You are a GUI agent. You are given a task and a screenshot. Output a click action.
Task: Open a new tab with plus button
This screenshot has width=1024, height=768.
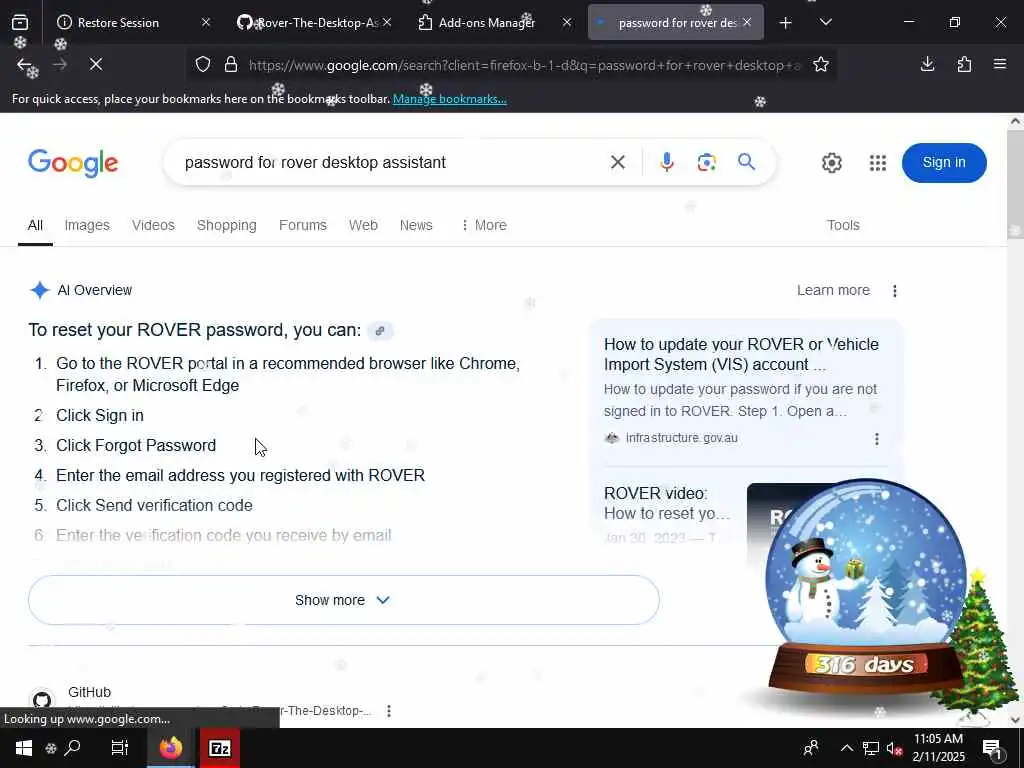[786, 23]
